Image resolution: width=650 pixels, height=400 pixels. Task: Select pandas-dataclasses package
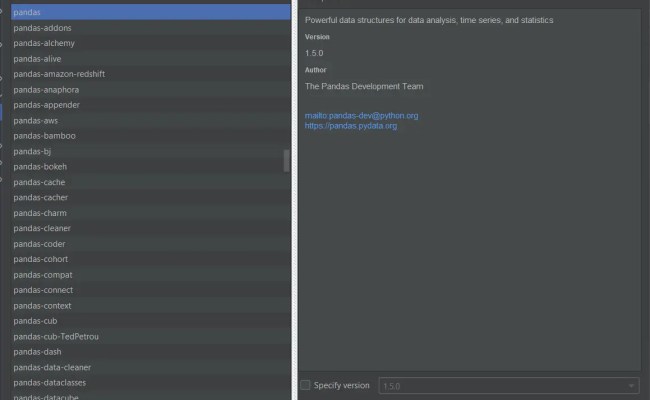pos(150,383)
